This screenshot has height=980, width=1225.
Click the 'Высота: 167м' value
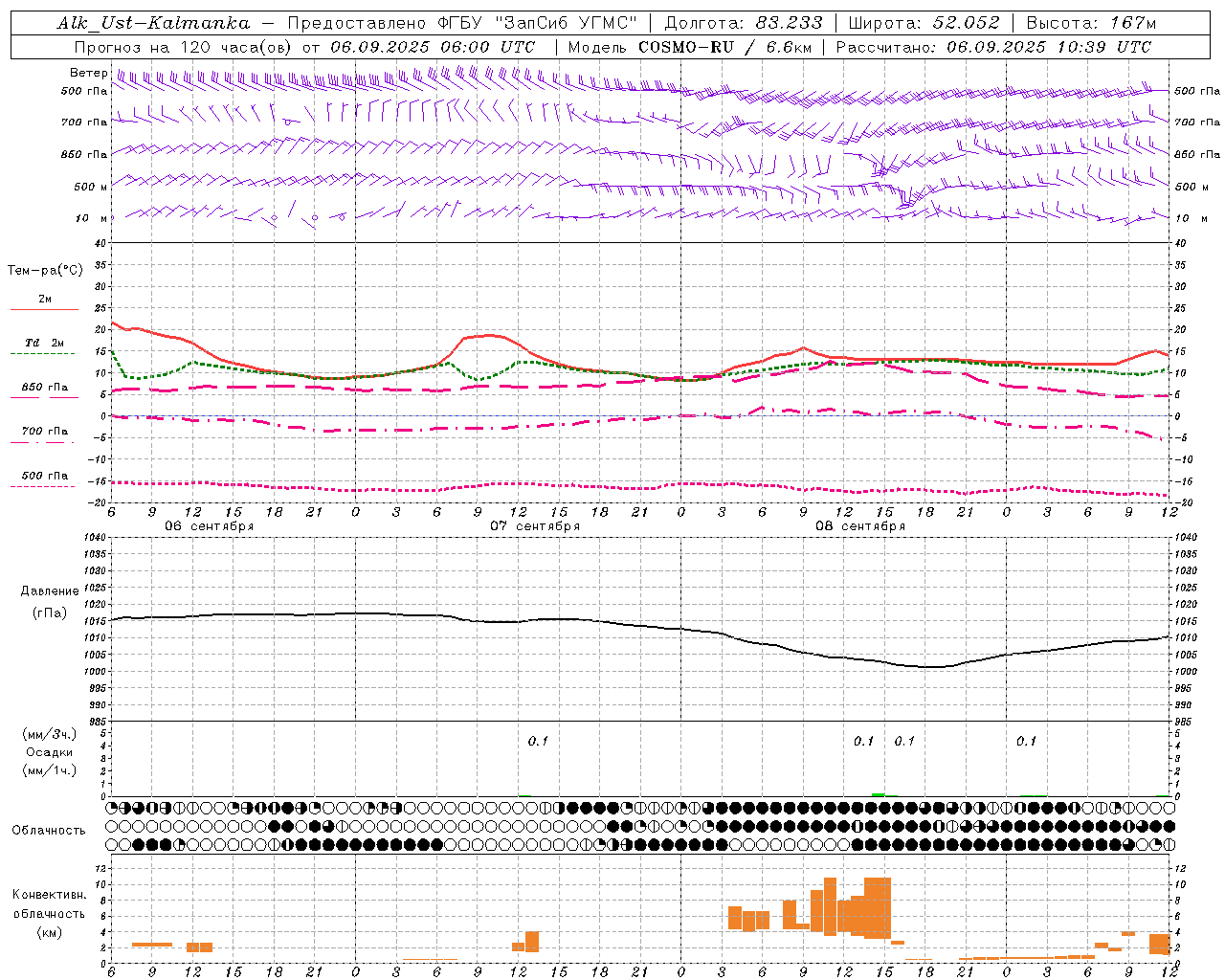click(1091, 24)
